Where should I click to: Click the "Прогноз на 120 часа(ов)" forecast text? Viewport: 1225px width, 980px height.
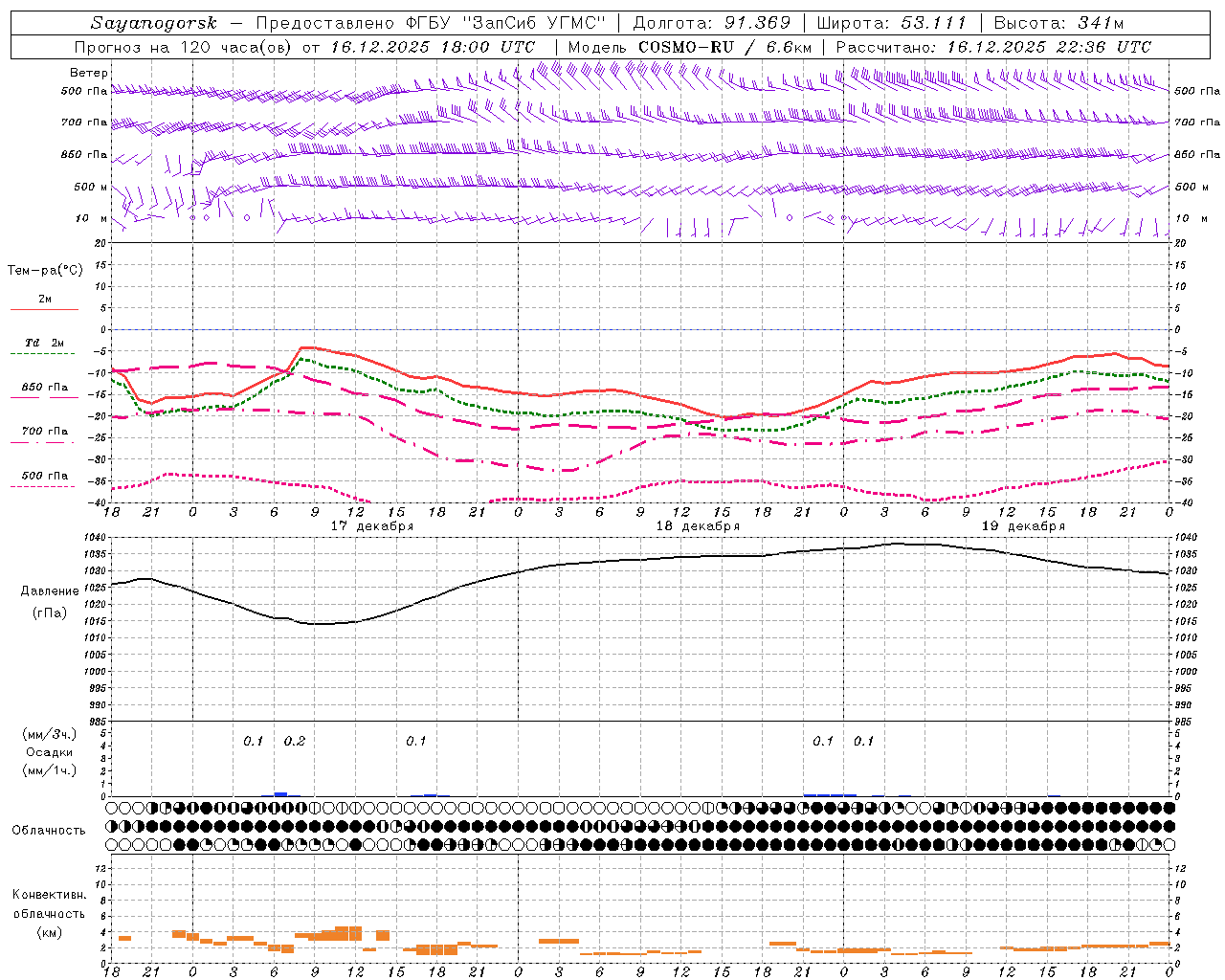(x=184, y=47)
